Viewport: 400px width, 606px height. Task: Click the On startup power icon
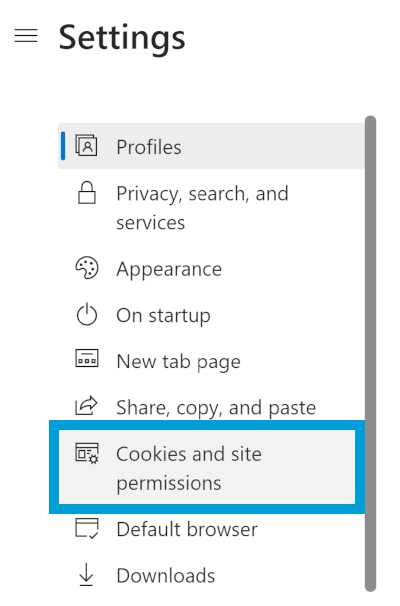87,314
